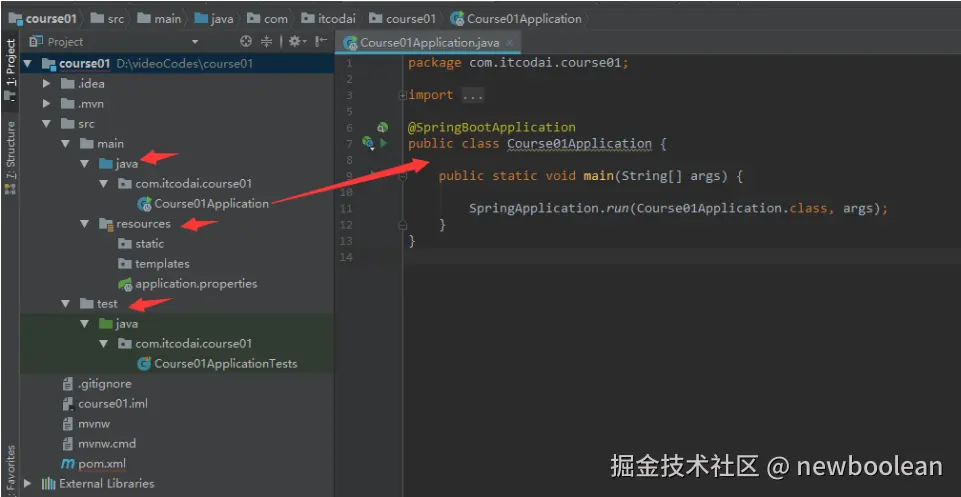This screenshot has width=961, height=497.
Task: Expand External Libraries node
Action: [x=28, y=484]
